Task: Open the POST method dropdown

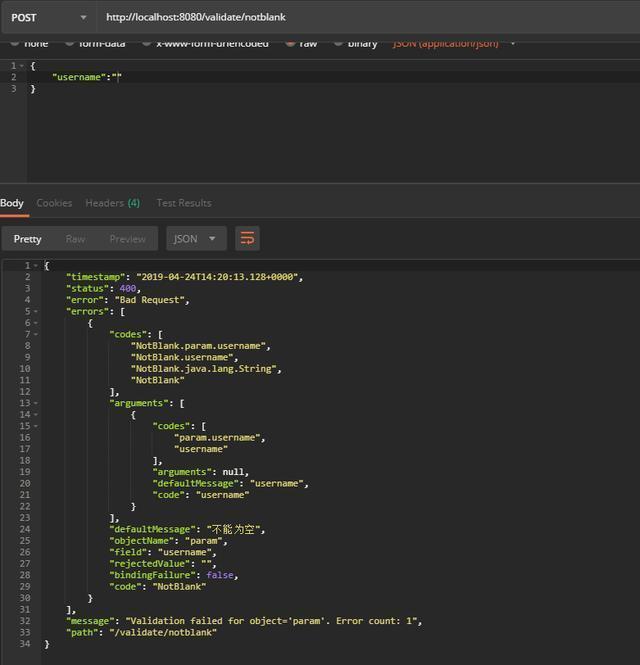Action: click(48, 17)
